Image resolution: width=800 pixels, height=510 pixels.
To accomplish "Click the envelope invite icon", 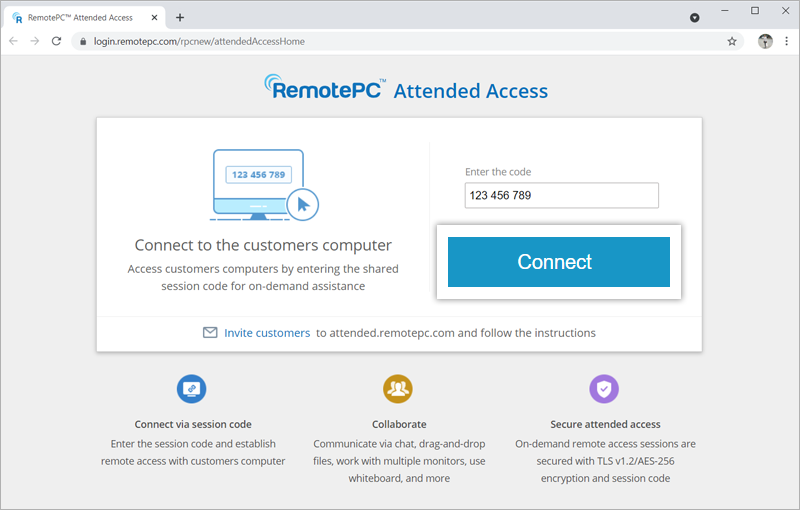I will (x=210, y=333).
